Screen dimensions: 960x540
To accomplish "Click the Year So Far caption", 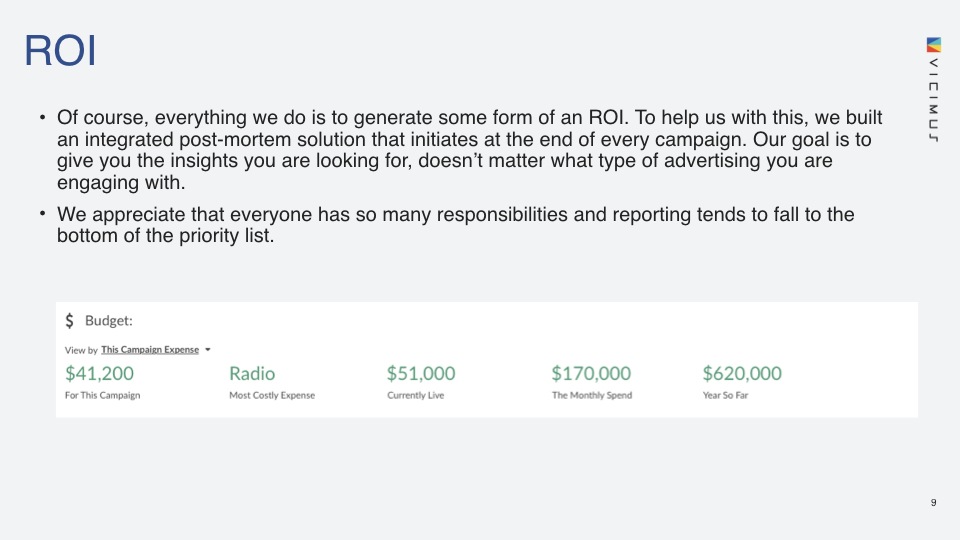I will tap(726, 396).
